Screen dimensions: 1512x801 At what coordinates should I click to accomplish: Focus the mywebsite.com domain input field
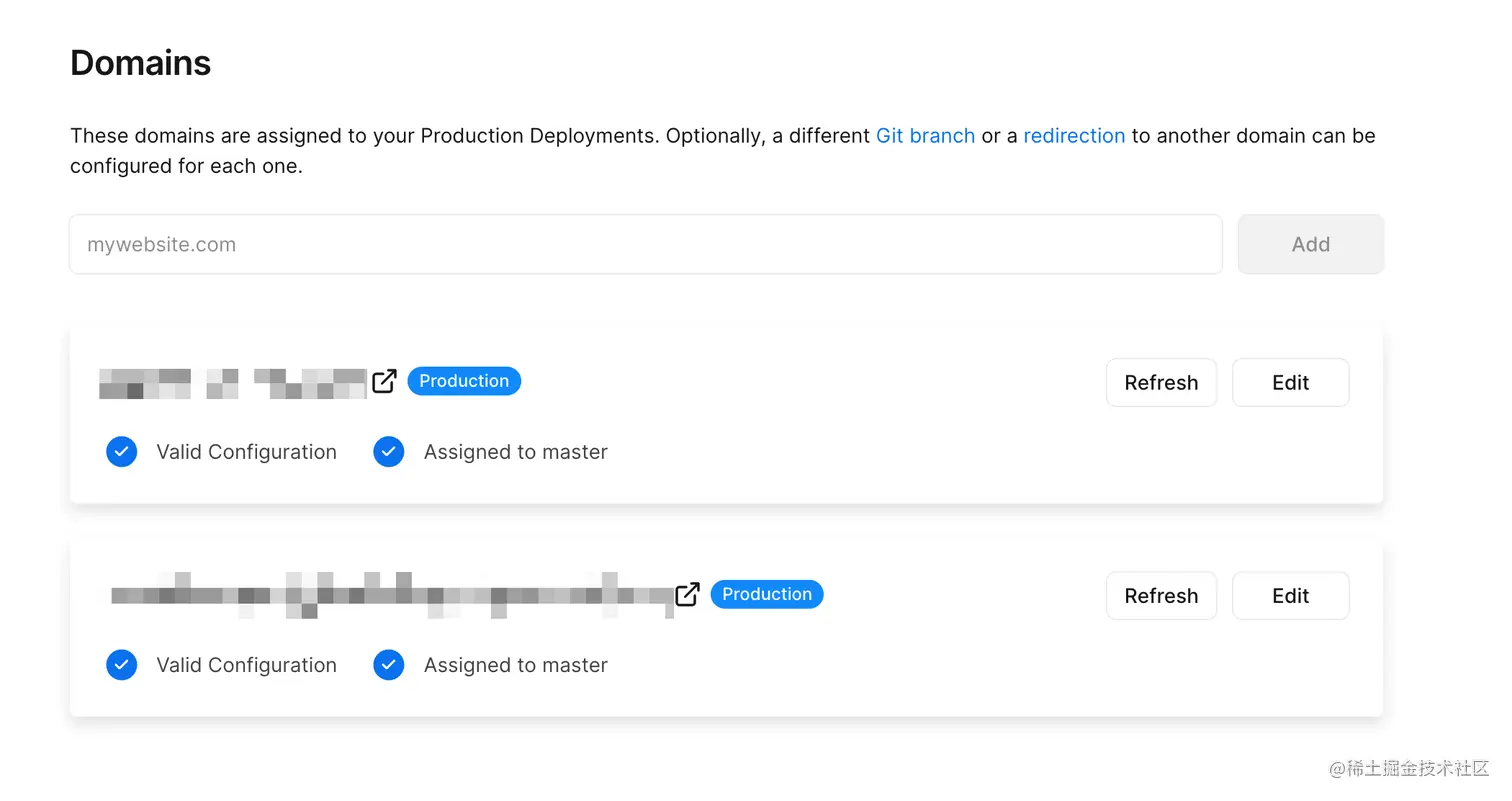click(645, 244)
